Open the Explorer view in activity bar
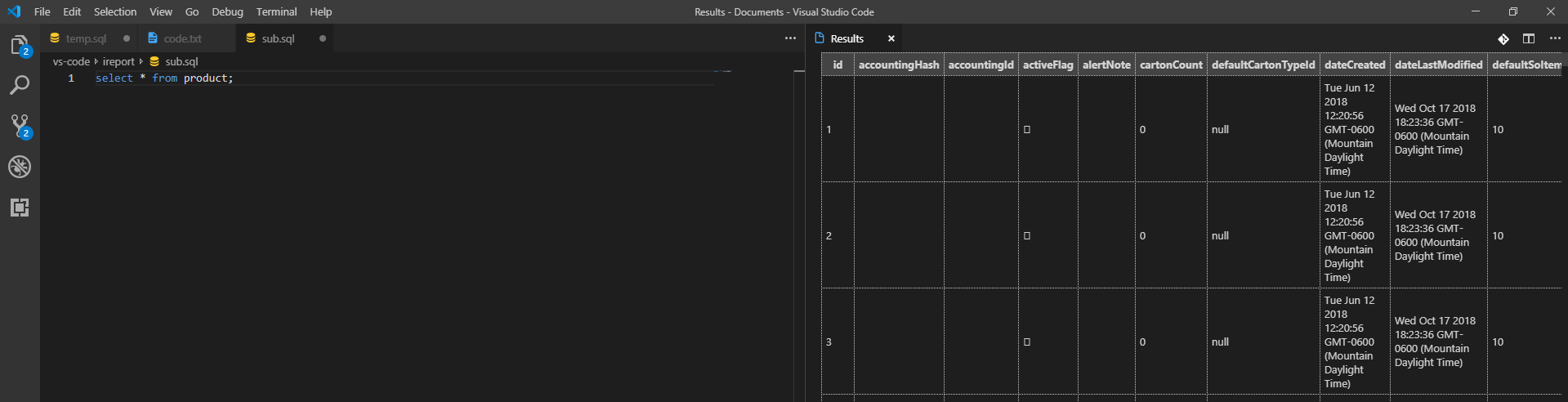Viewport: 1568px width, 402px height. (x=20, y=45)
